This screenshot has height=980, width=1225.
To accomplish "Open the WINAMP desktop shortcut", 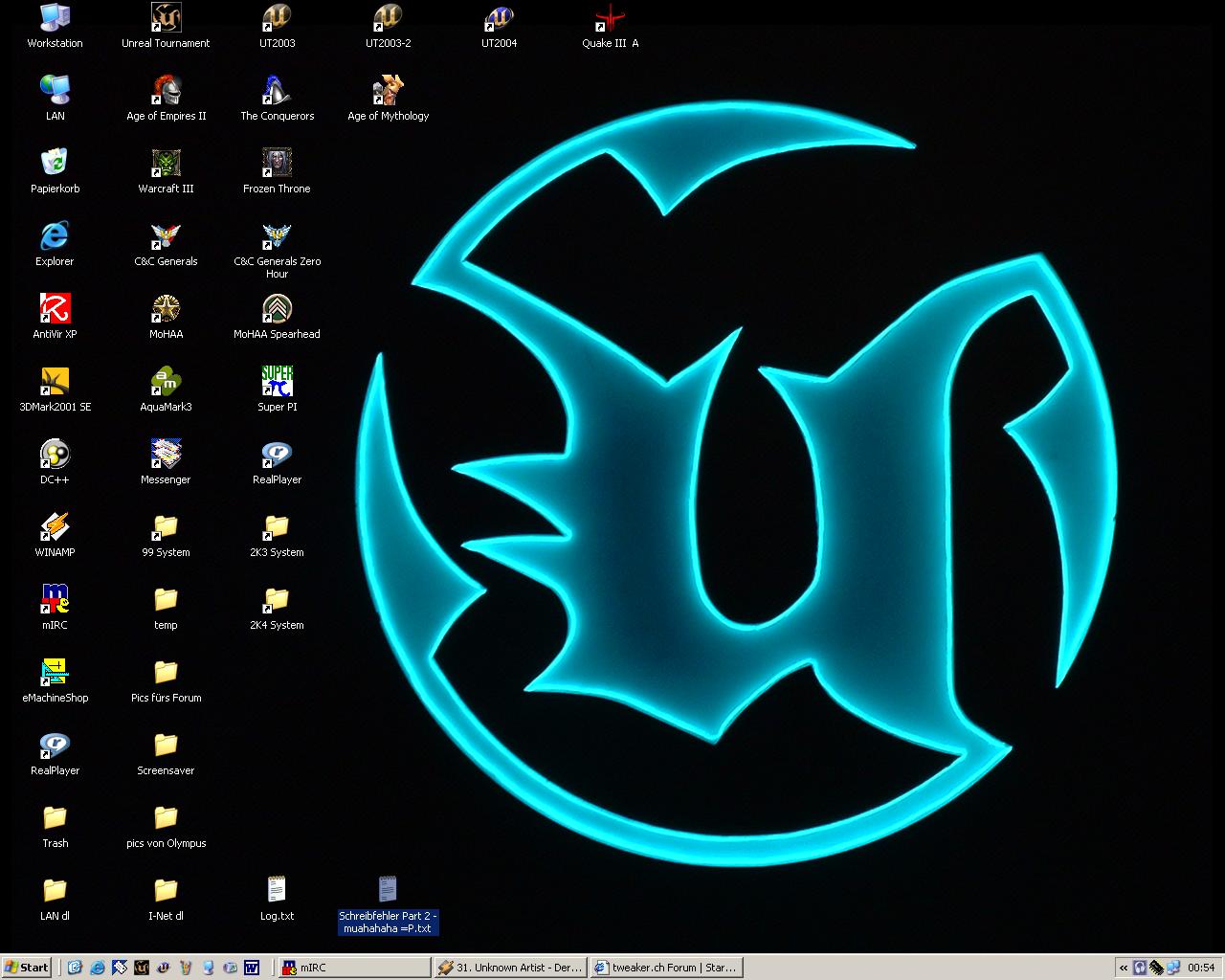I will tap(55, 527).
